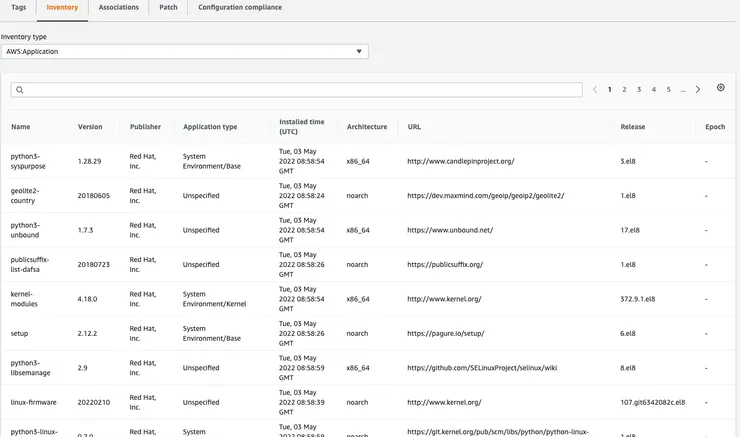The height and width of the screenshot is (437, 740).
Task: Click version 20220210 cell
Action: [93, 402]
